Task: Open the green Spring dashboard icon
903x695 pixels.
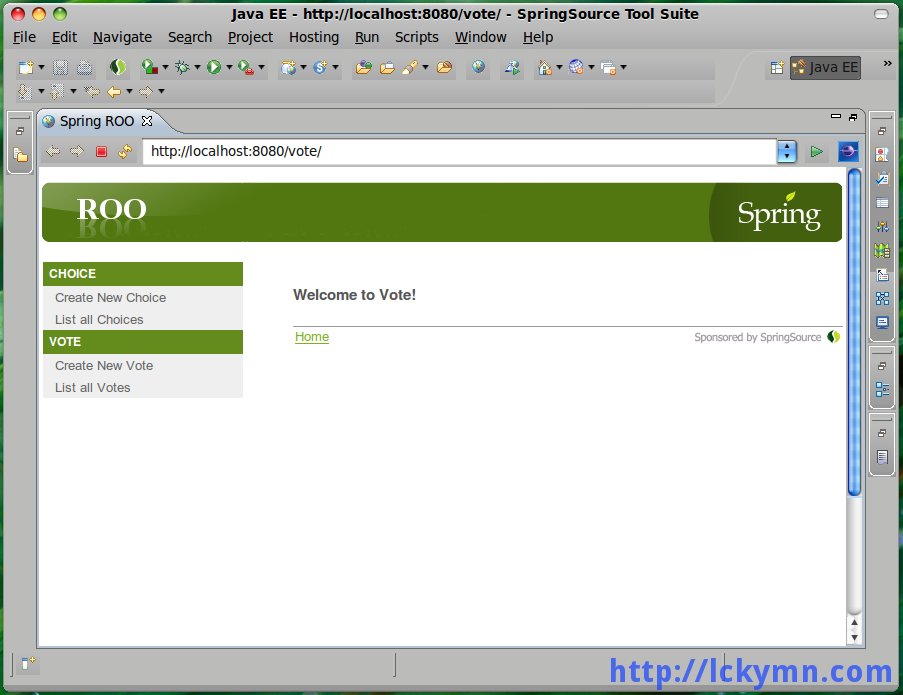Action: (x=117, y=68)
